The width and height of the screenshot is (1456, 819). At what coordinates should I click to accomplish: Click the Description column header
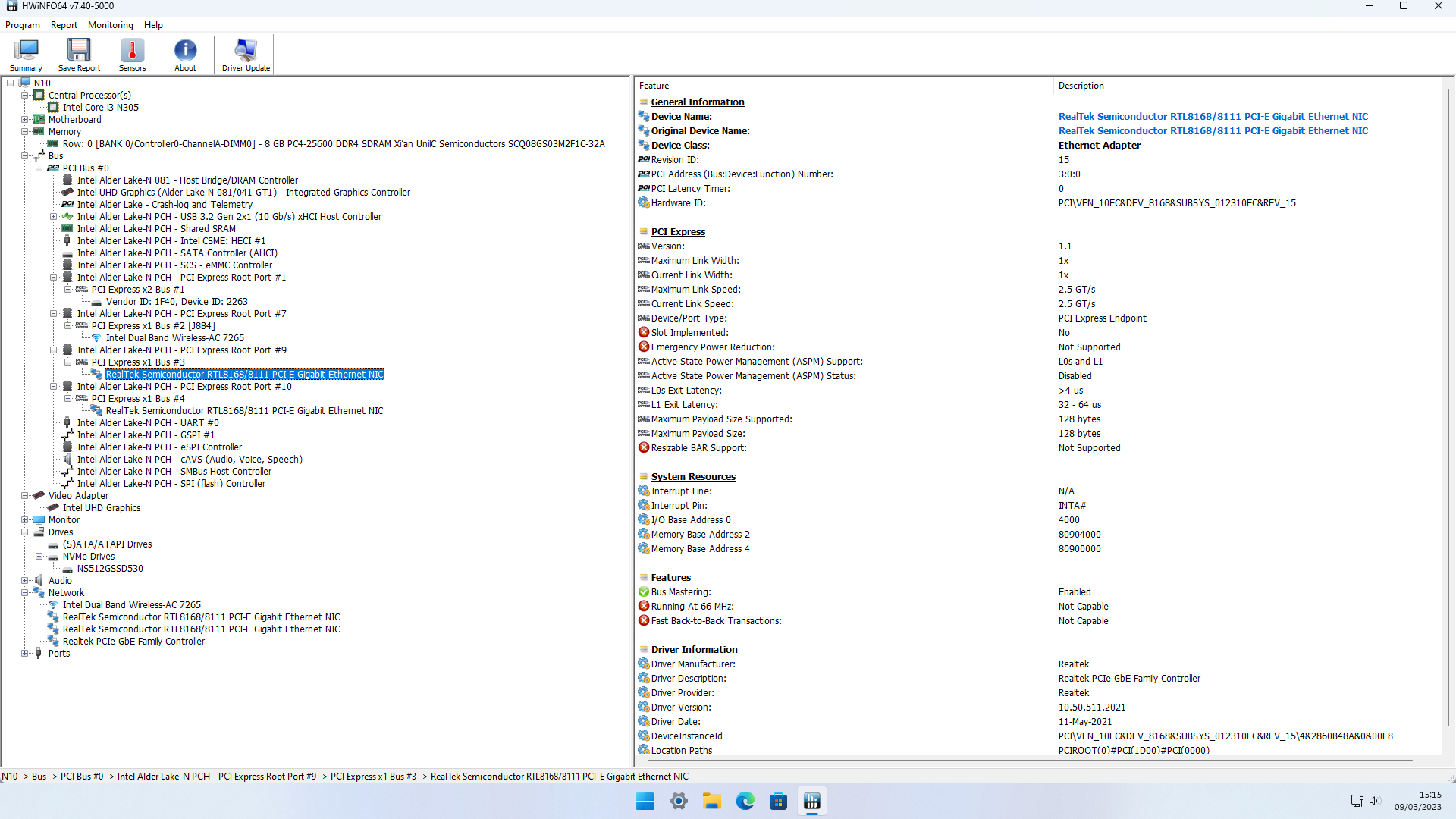pyautogui.click(x=1247, y=86)
